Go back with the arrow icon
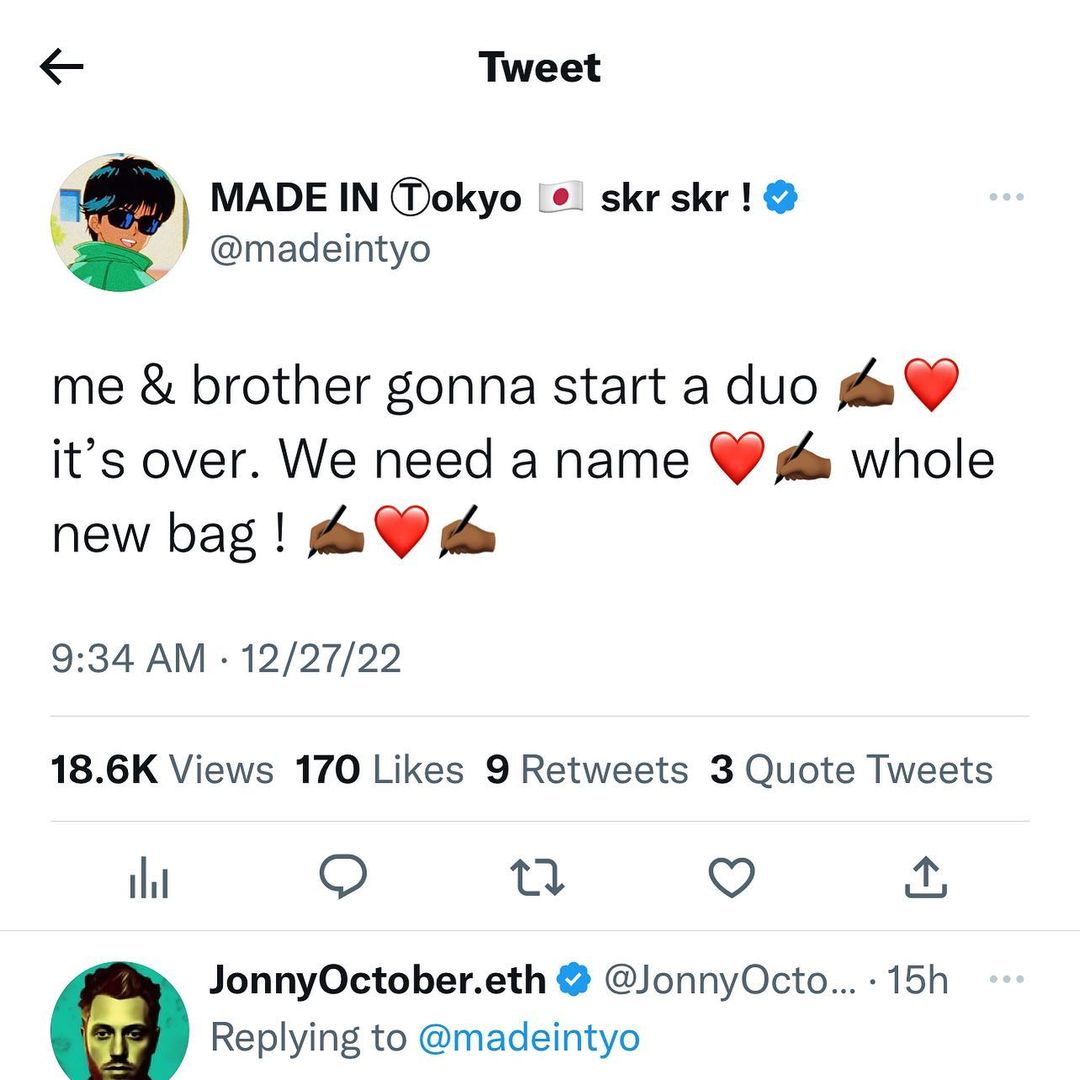The image size is (1080, 1080). click(62, 67)
